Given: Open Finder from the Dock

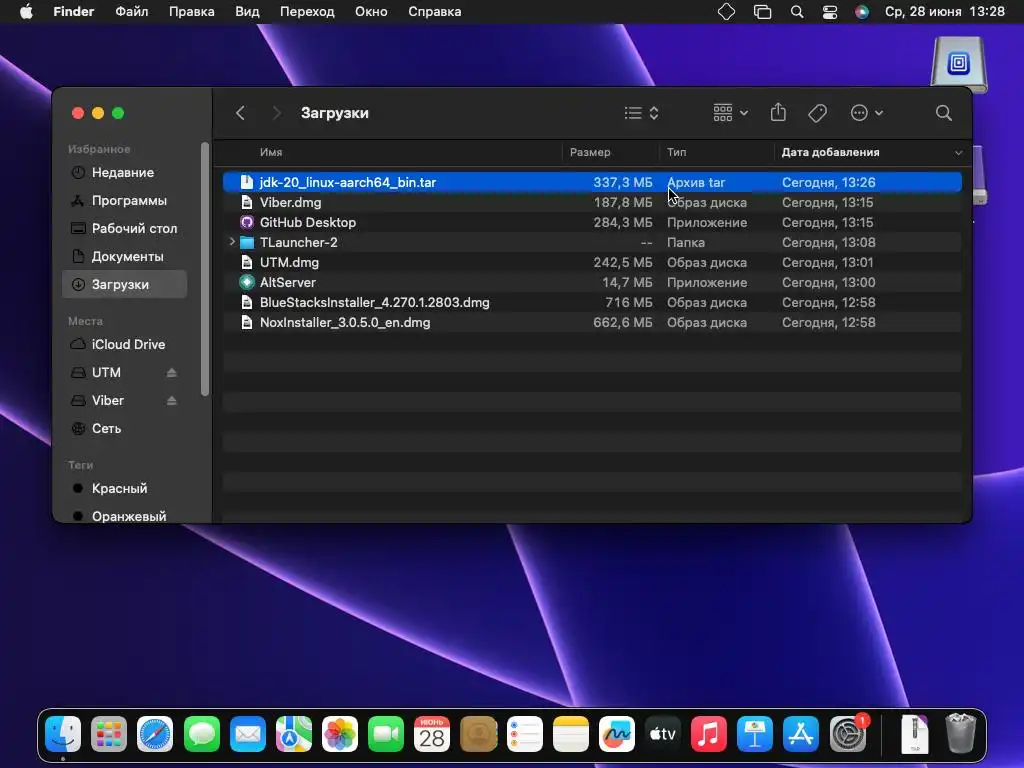Looking at the screenshot, I should [x=63, y=734].
